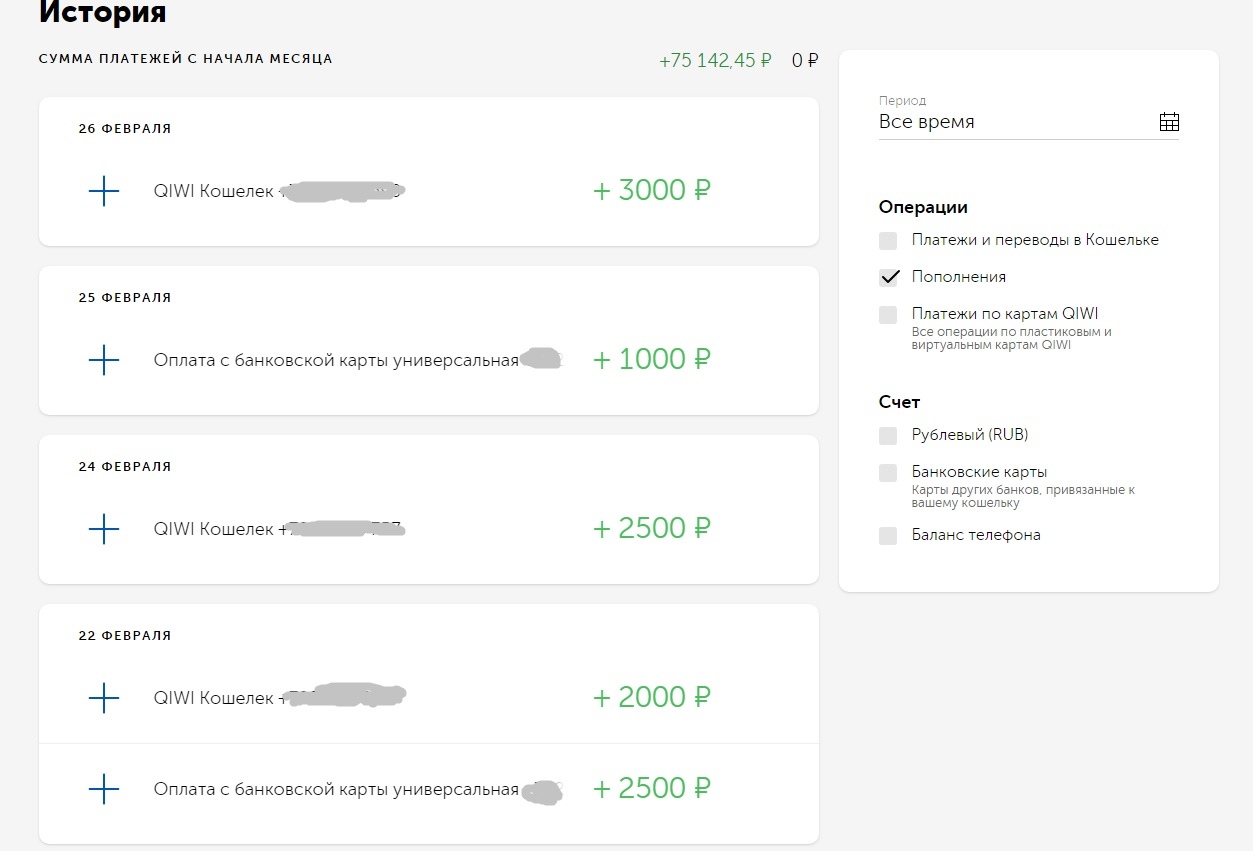The image size is (1253, 851).
Task: Open the calendar icon in Период field
Action: click(1169, 122)
